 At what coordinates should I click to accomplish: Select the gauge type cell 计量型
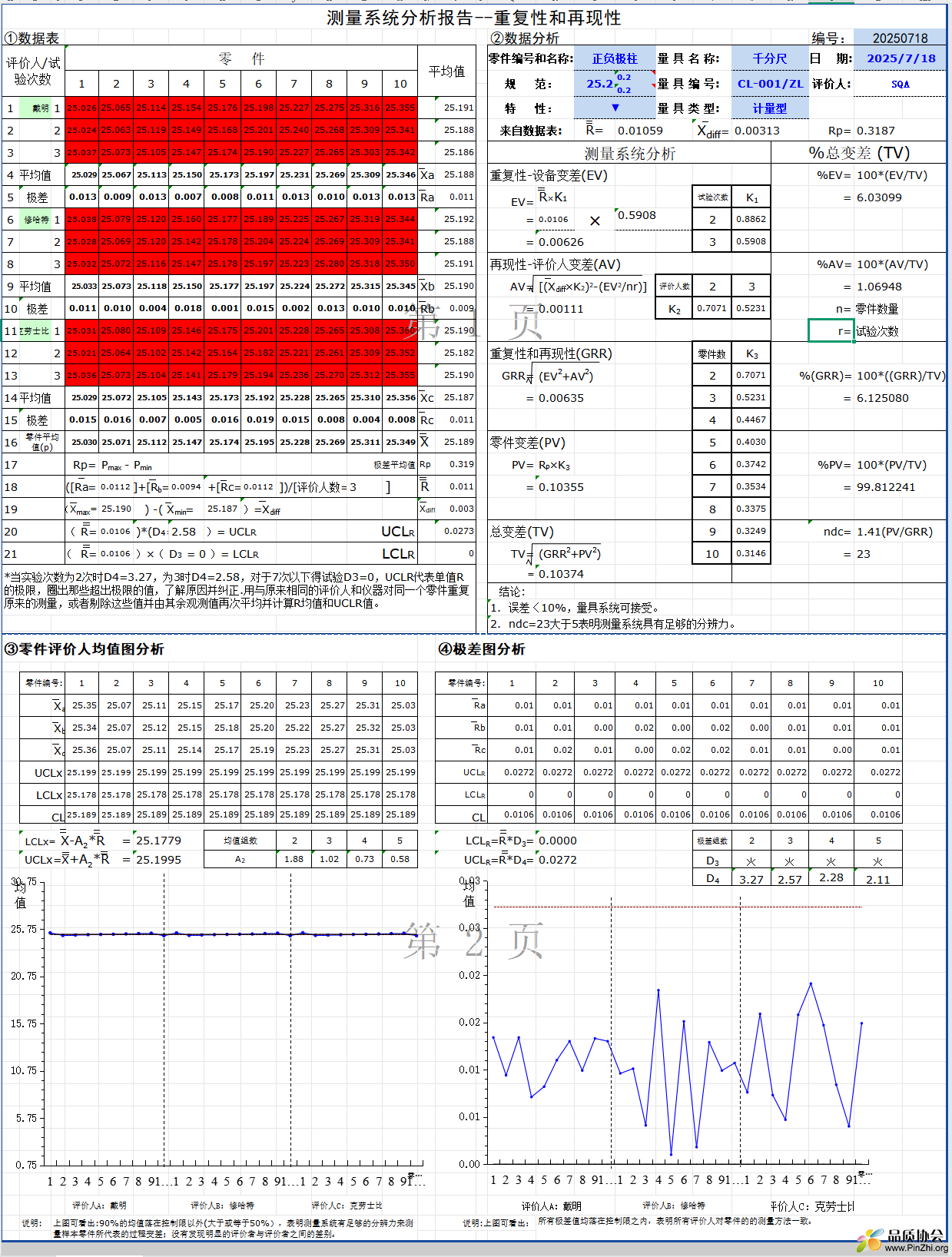(769, 108)
